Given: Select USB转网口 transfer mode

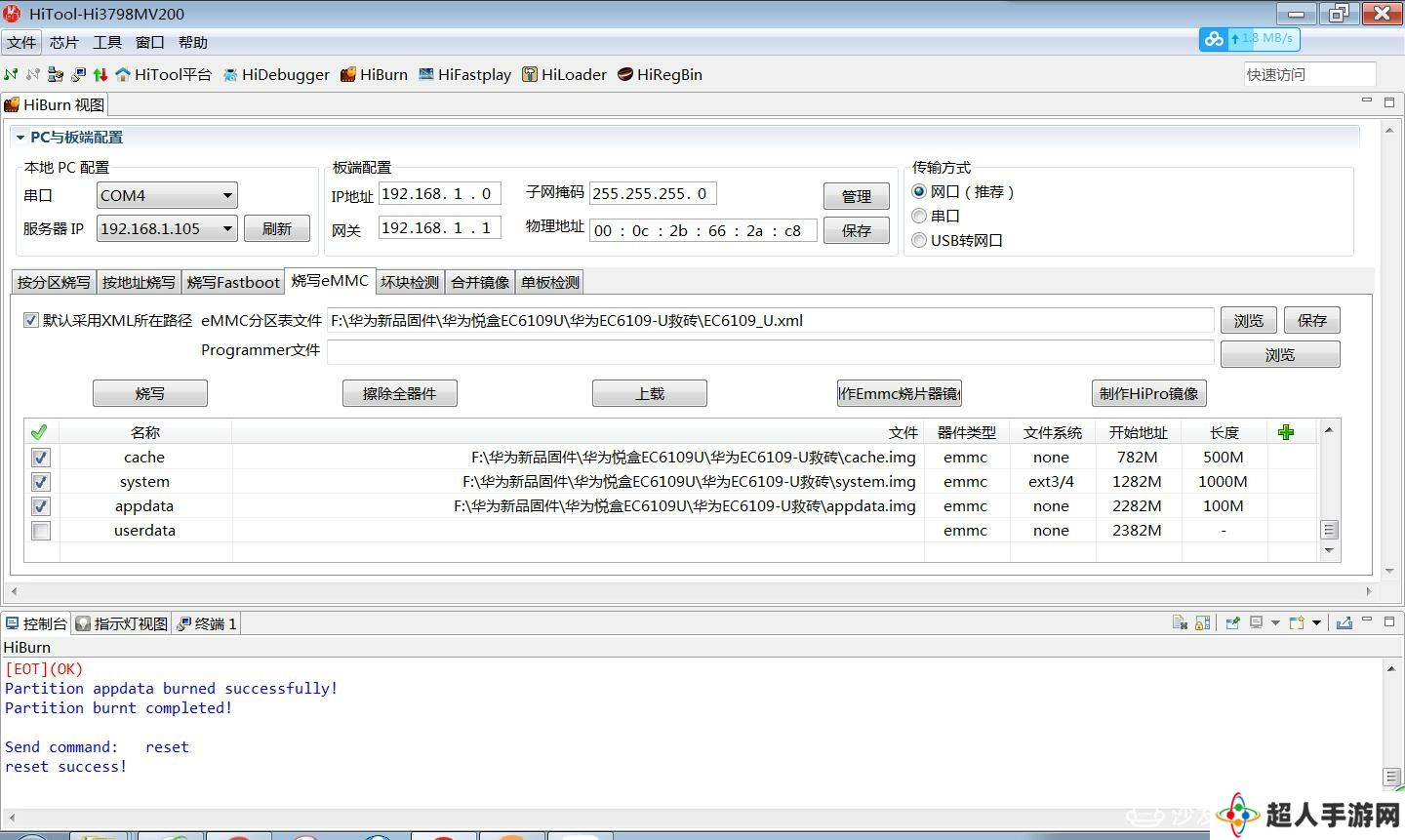Looking at the screenshot, I should coord(919,240).
